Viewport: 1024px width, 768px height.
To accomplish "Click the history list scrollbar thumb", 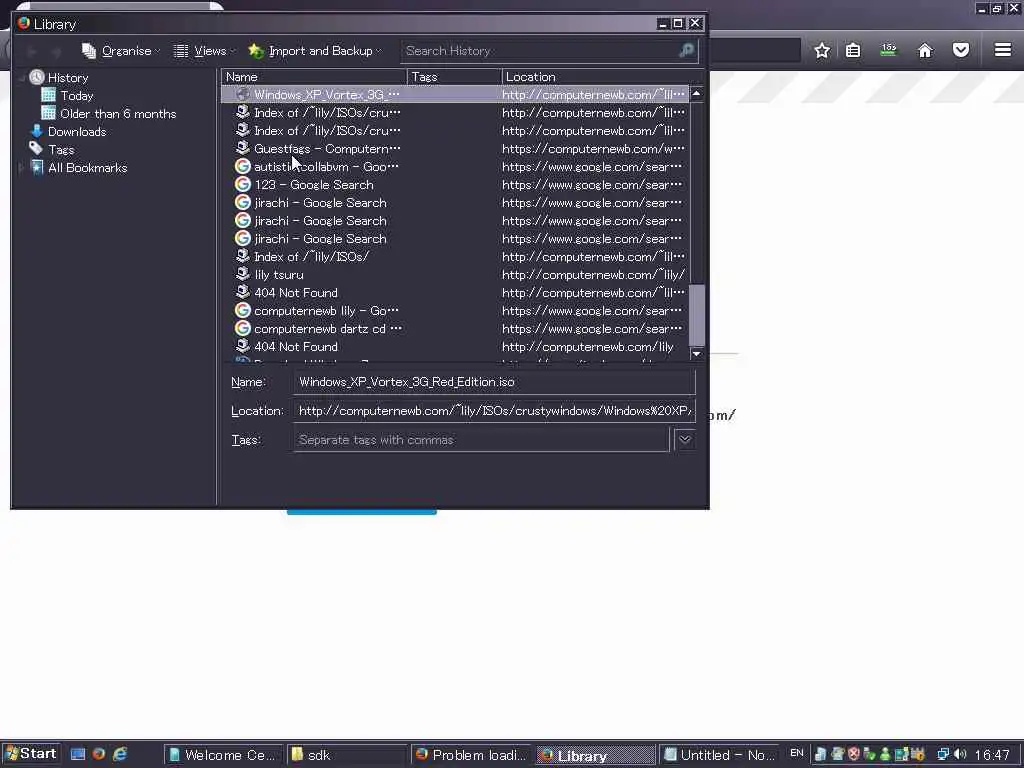I will coord(697,315).
